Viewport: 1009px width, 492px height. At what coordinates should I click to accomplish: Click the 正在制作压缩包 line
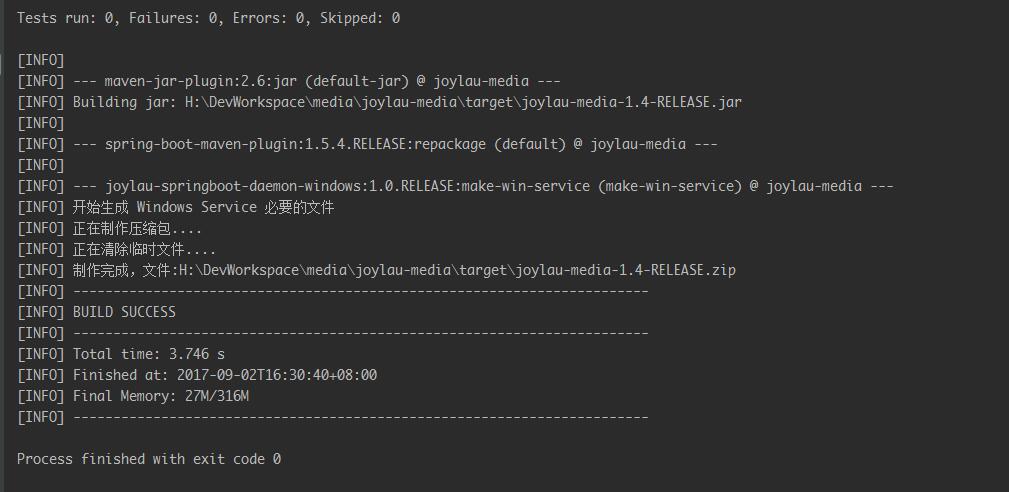109,228
